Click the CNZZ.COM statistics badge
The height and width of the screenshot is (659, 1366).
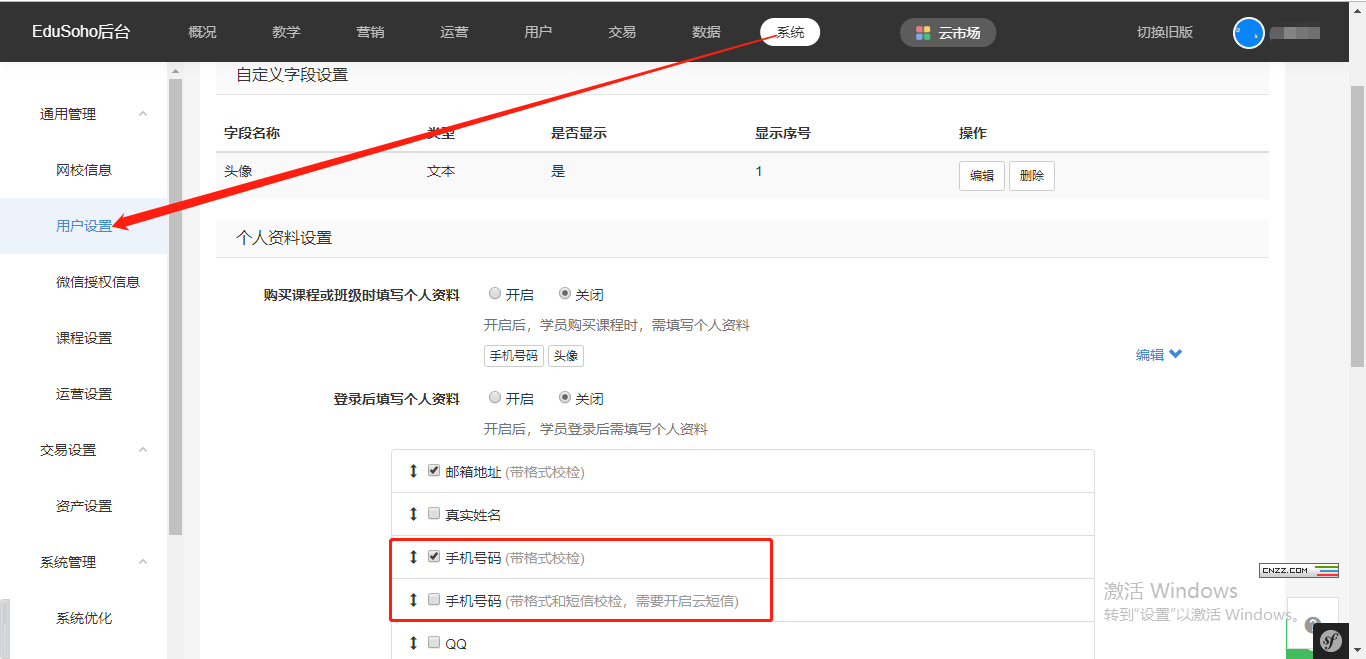click(1298, 570)
